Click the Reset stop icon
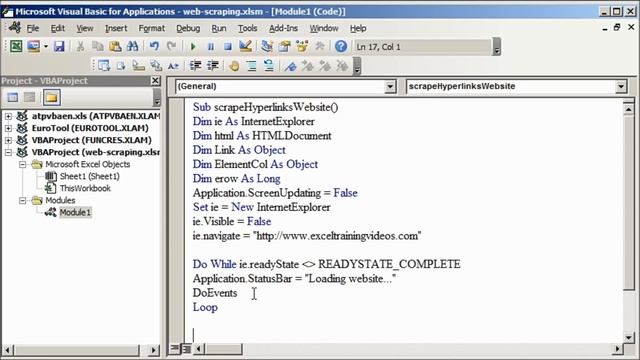640x360 pixels. [228, 47]
